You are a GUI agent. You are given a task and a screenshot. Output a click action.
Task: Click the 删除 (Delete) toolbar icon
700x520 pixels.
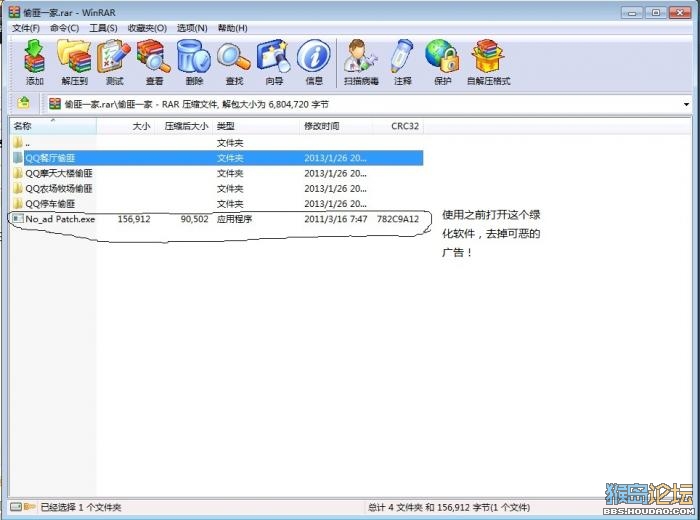[x=194, y=57]
